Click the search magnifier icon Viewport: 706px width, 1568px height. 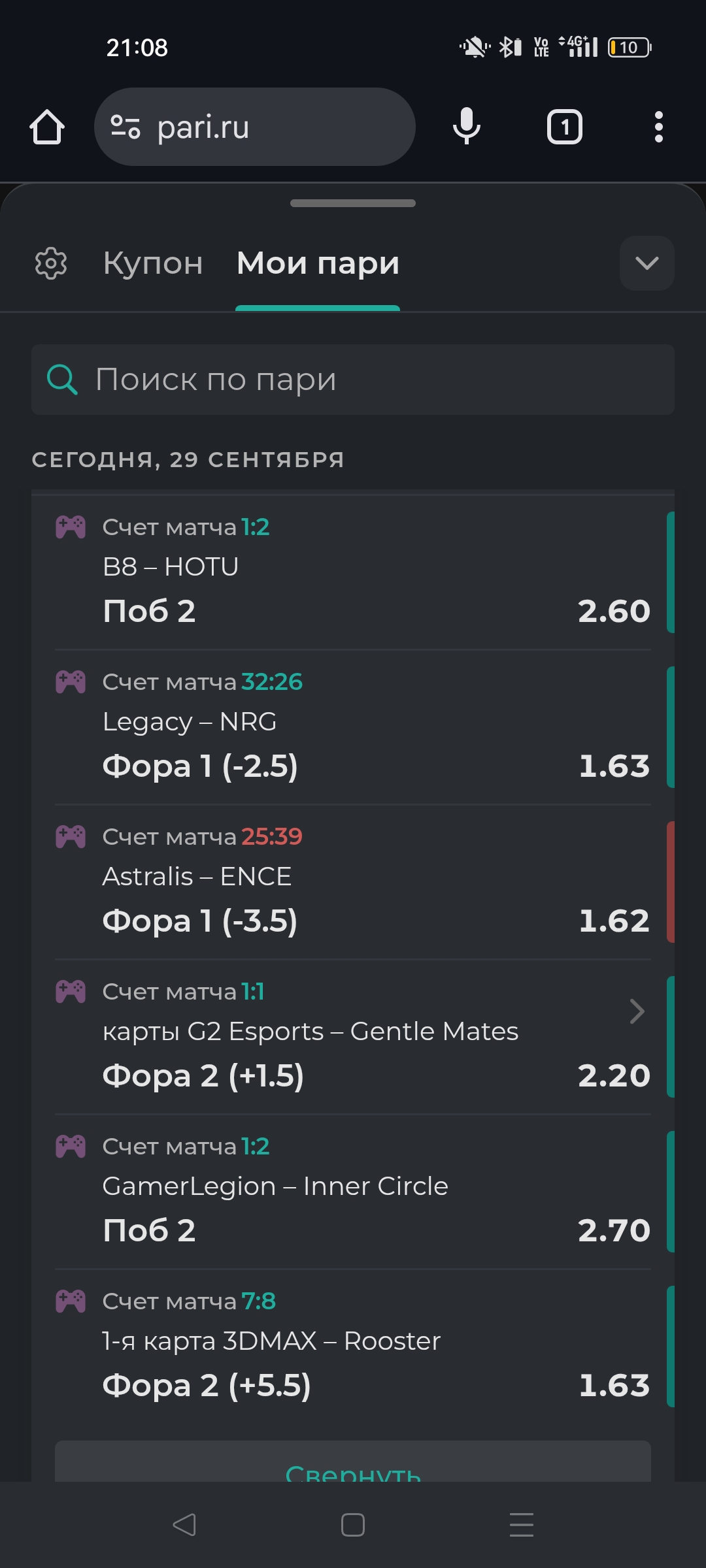click(x=63, y=380)
